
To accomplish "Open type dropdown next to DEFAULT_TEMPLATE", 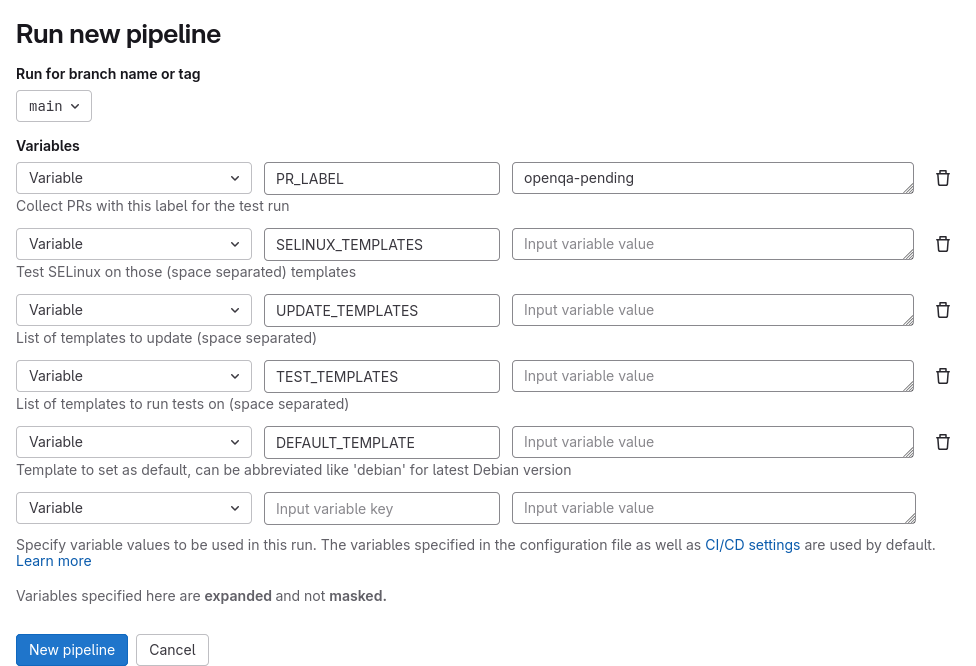I will (x=134, y=442).
